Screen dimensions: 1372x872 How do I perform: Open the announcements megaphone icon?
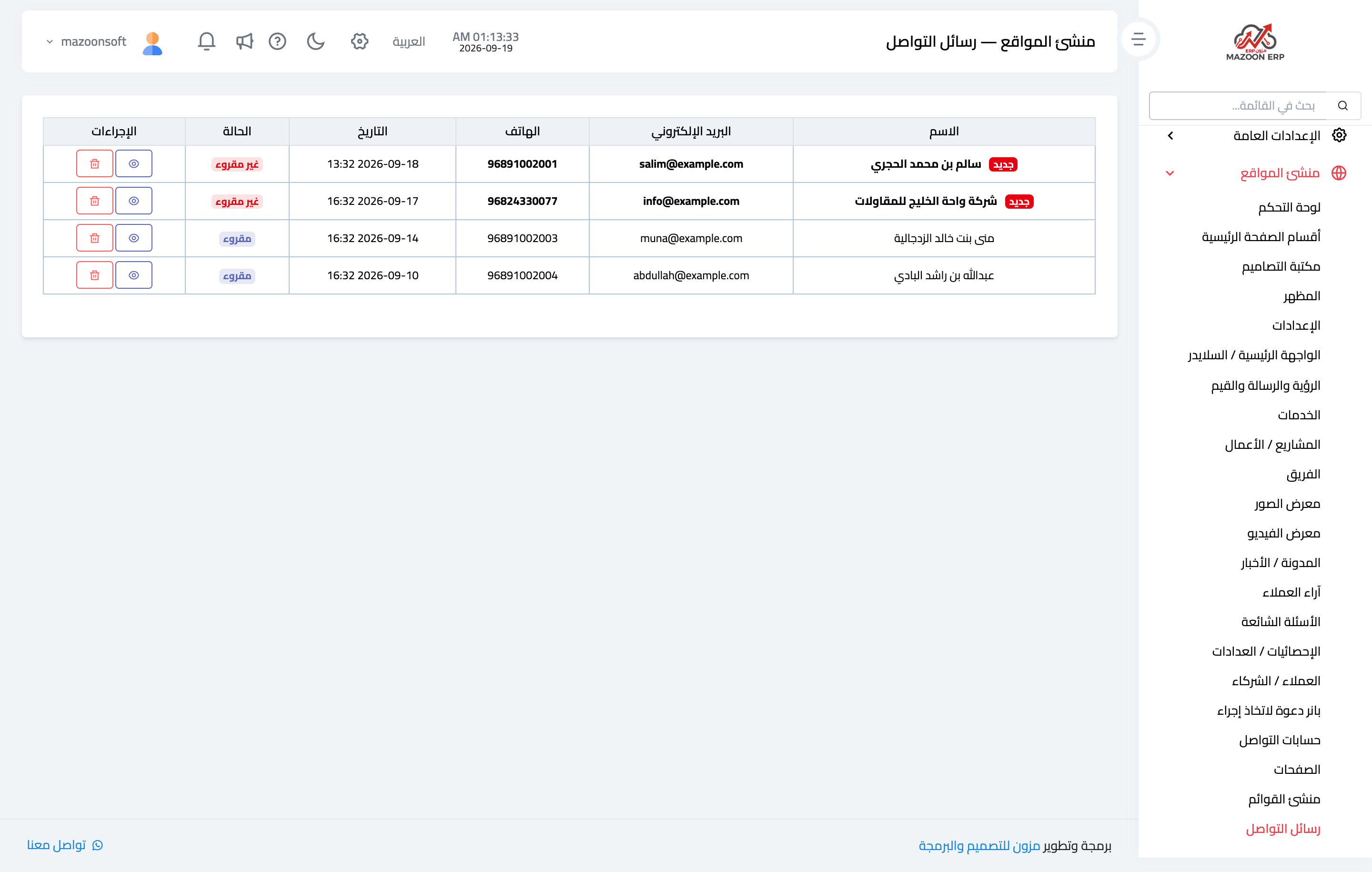(244, 41)
